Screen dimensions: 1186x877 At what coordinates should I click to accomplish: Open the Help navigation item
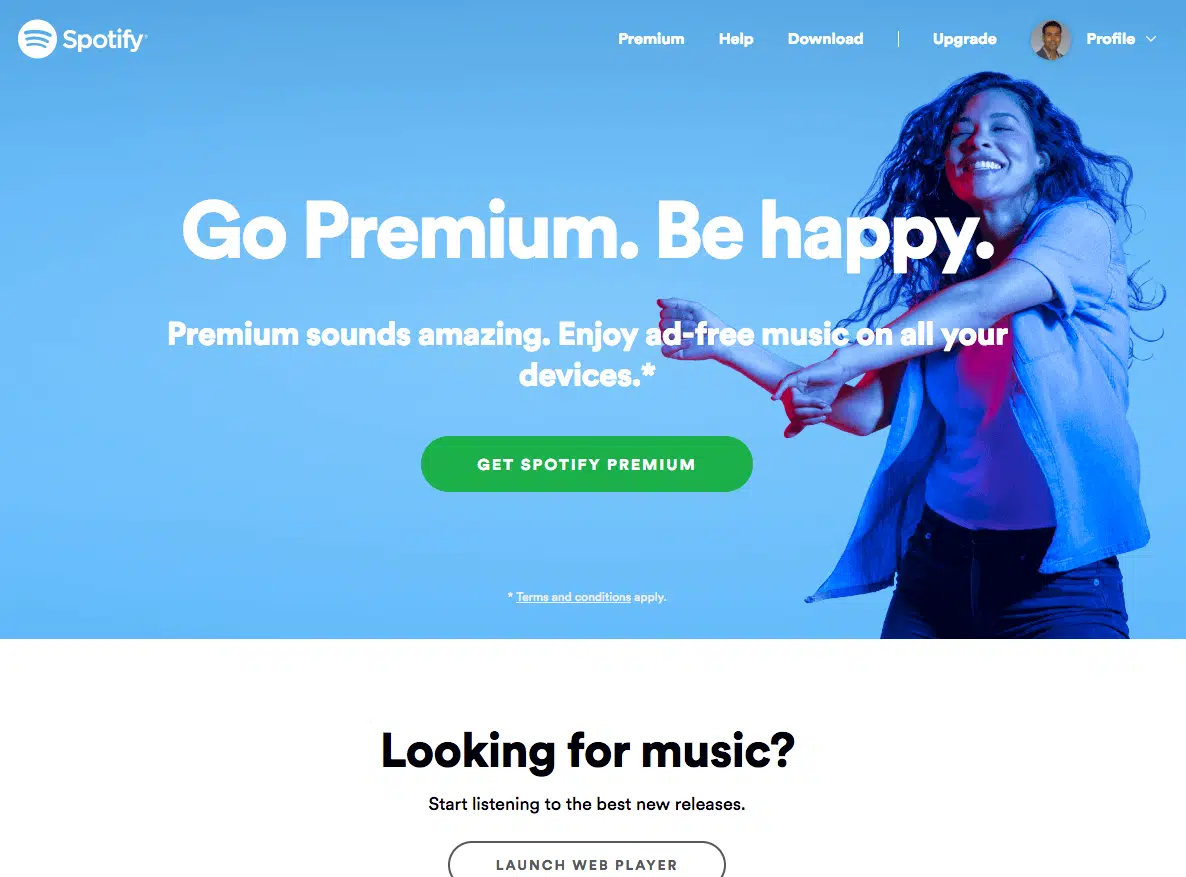click(x=736, y=39)
